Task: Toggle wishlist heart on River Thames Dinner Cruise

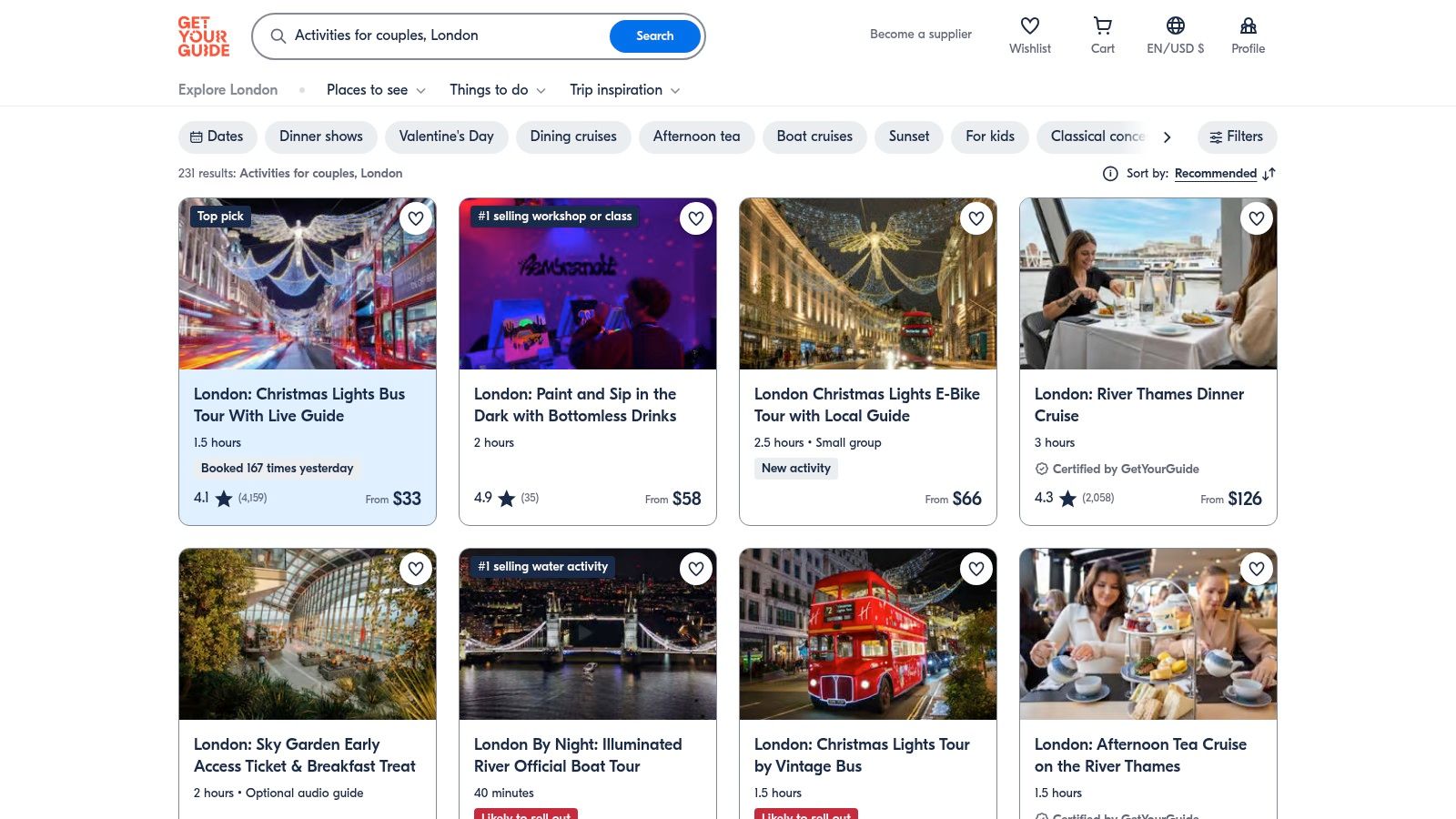Action: click(x=1257, y=218)
